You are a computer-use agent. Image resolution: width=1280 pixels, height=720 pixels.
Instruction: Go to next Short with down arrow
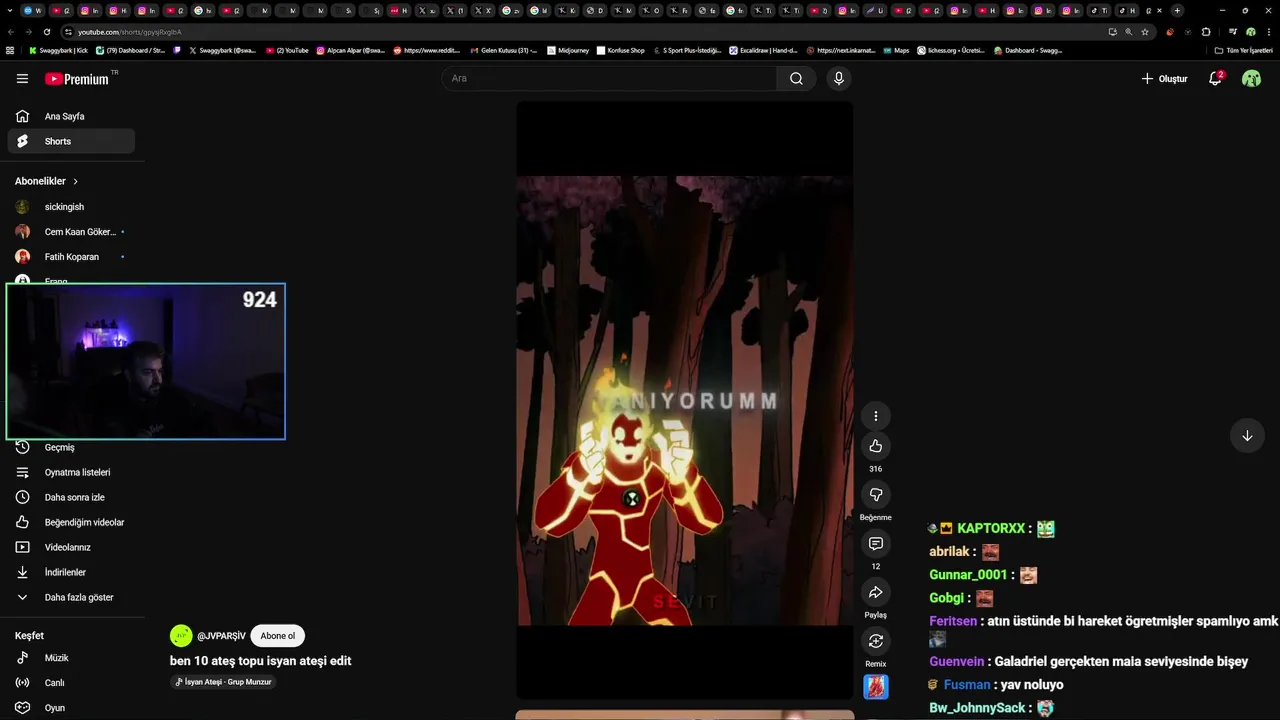pos(1247,436)
